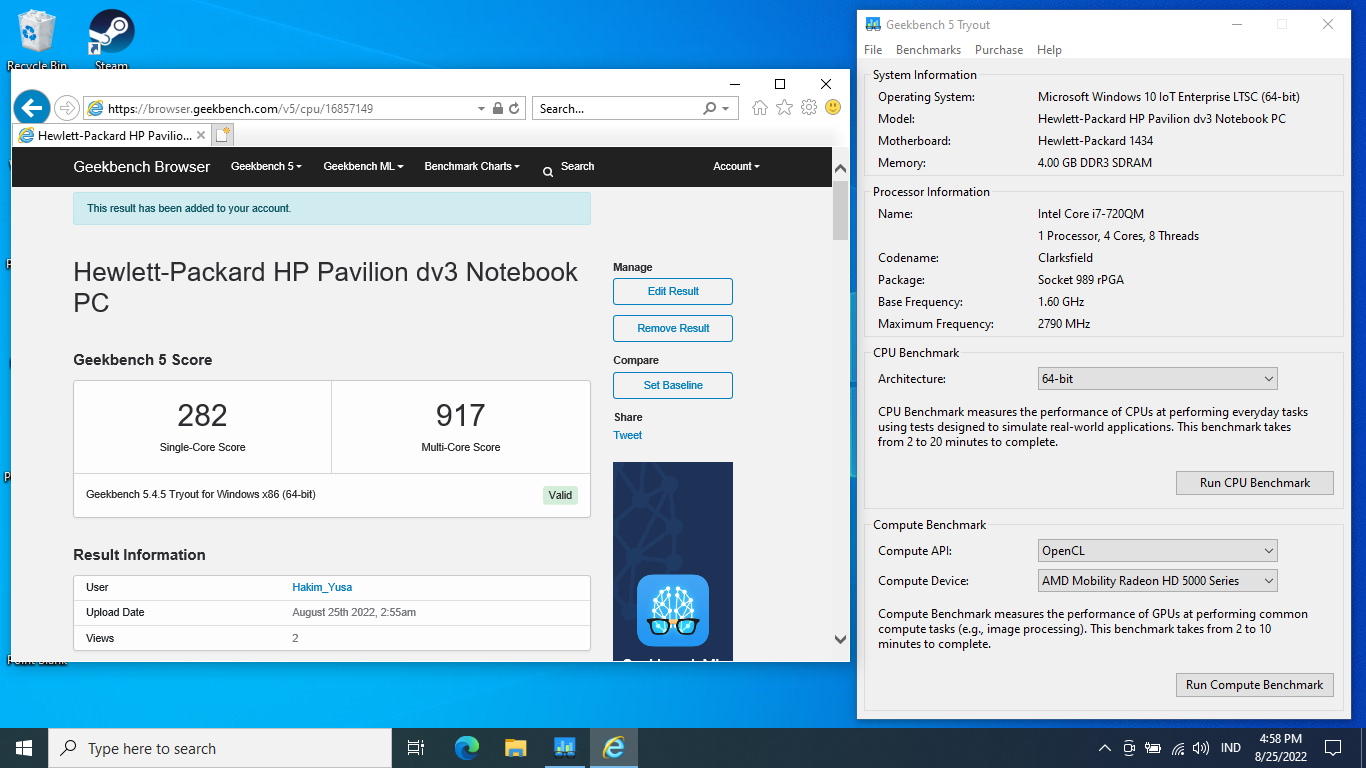Viewport: 1366px width, 768px height.
Task: Open the Benchmark Charts dropdown
Action: tap(472, 166)
